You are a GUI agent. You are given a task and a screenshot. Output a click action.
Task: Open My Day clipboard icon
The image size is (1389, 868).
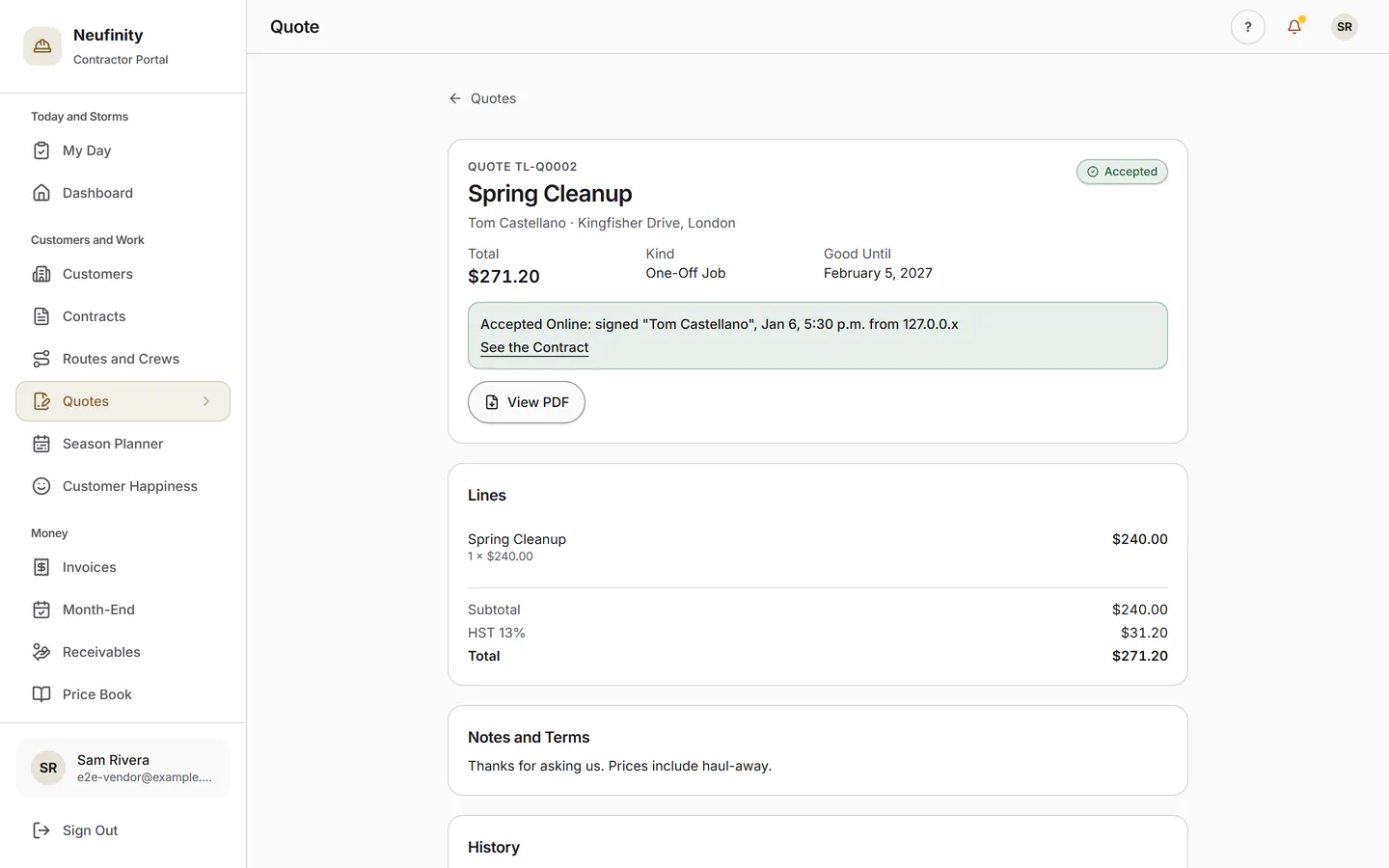(41, 150)
